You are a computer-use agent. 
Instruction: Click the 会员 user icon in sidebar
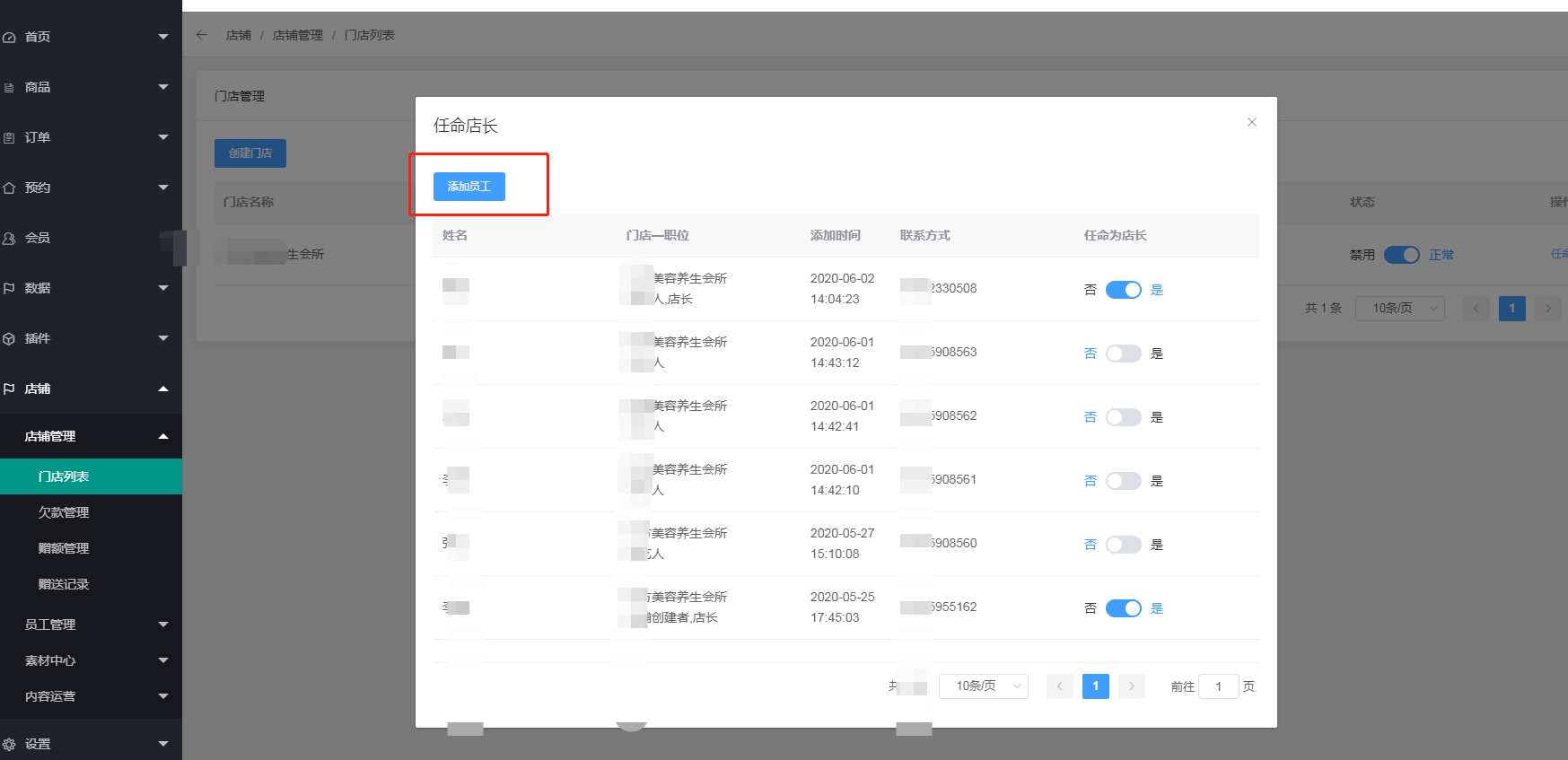[x=9, y=238]
